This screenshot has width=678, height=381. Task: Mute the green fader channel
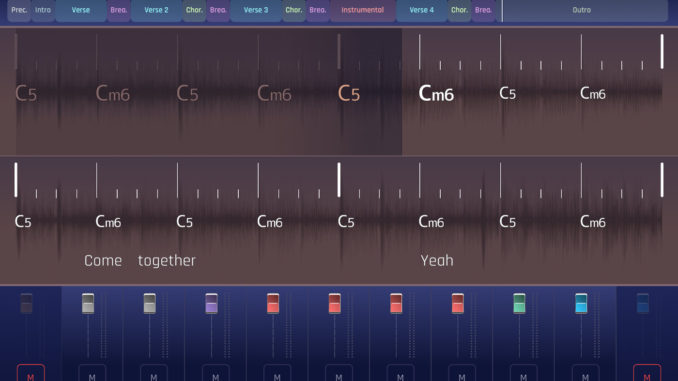[x=523, y=374]
